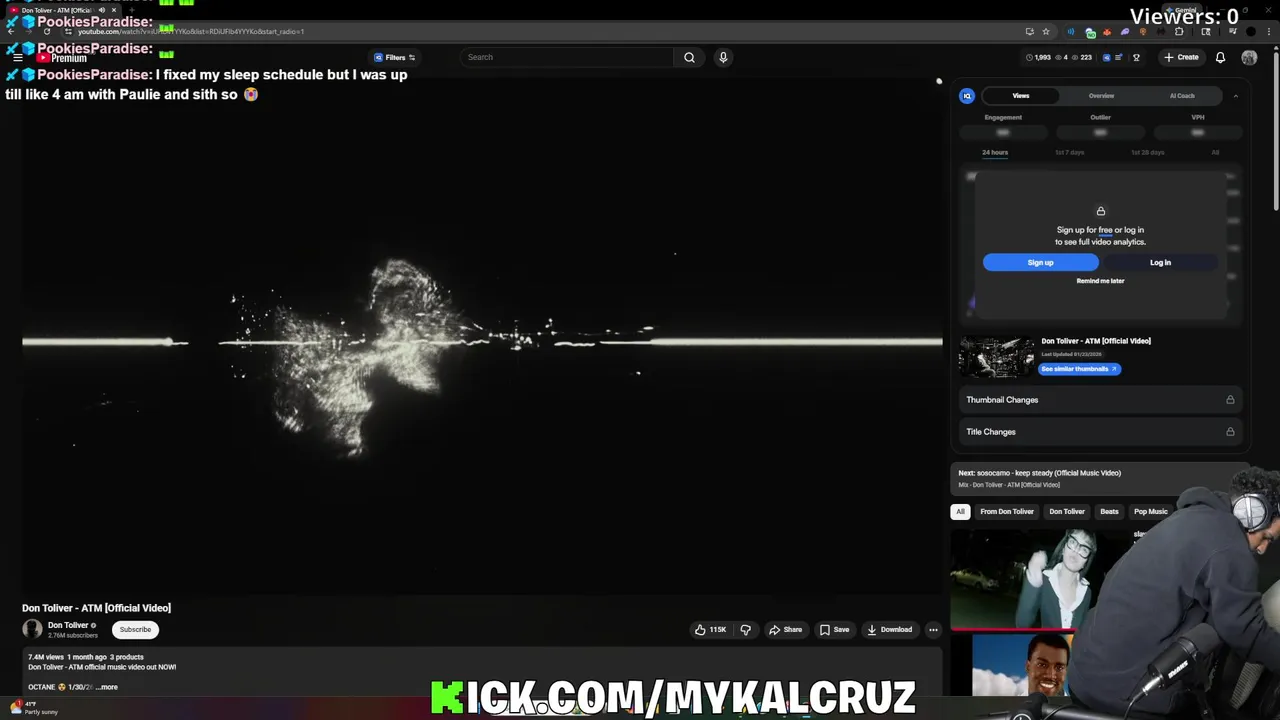This screenshot has height=720, width=1280.
Task: Click the address bar URL
Action: [190, 31]
